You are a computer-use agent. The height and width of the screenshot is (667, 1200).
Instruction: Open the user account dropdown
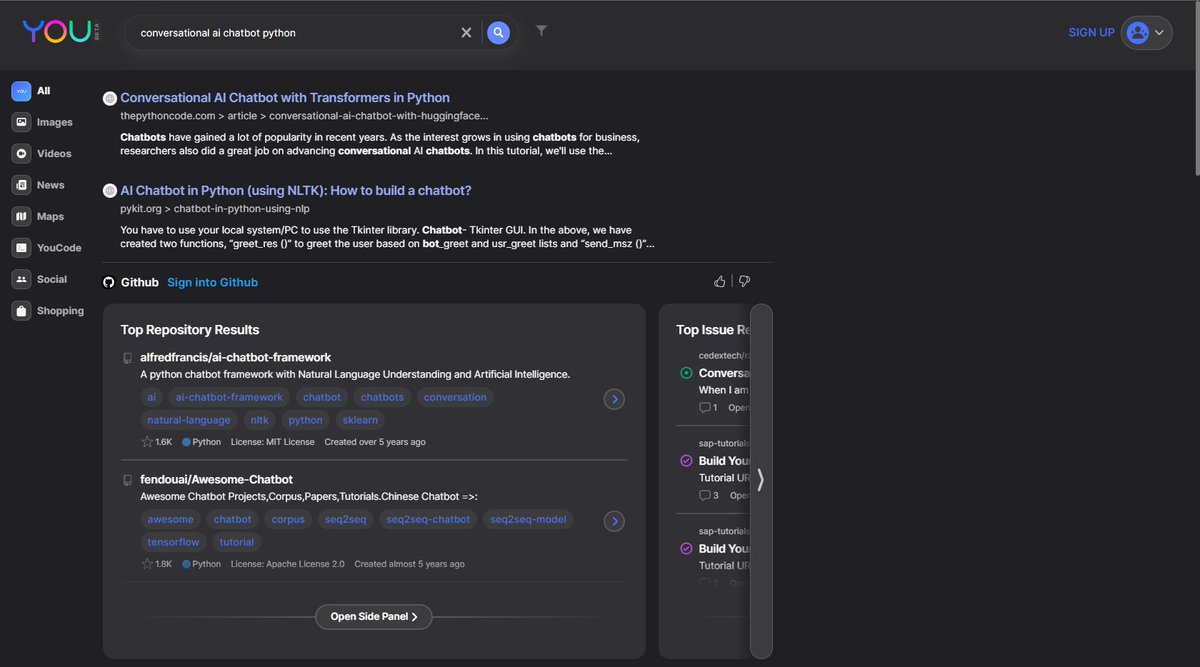pos(1146,33)
